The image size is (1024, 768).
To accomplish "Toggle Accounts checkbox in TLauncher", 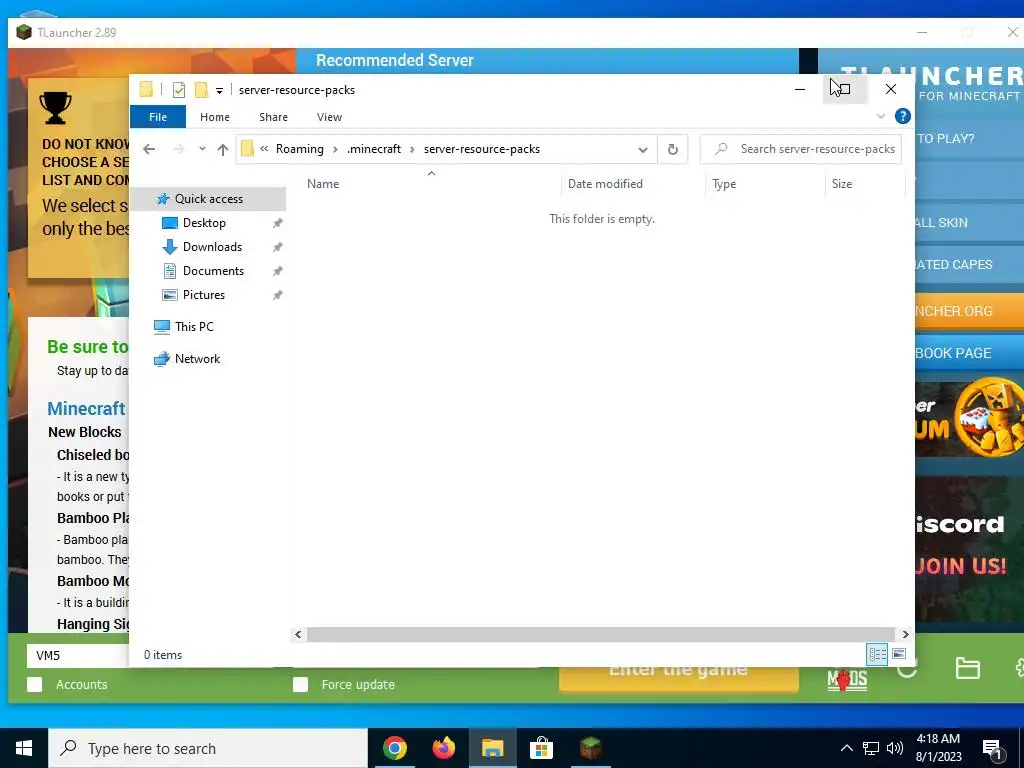I will click(x=35, y=684).
